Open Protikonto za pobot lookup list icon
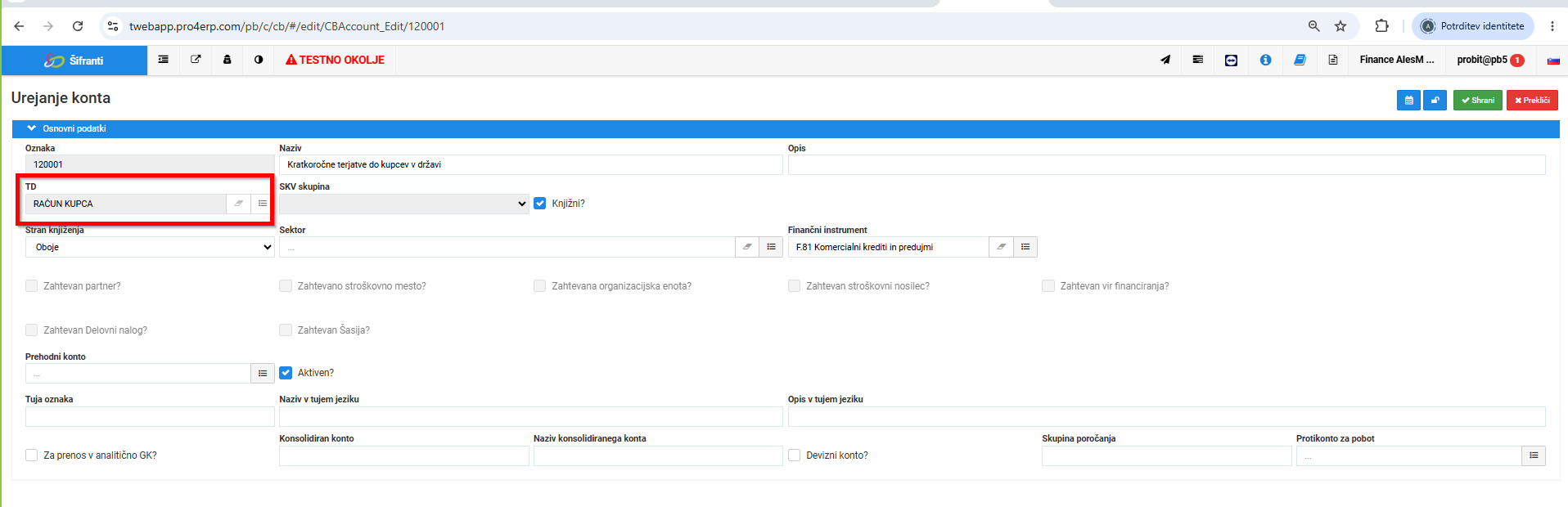The height and width of the screenshot is (507, 1568). point(1534,455)
